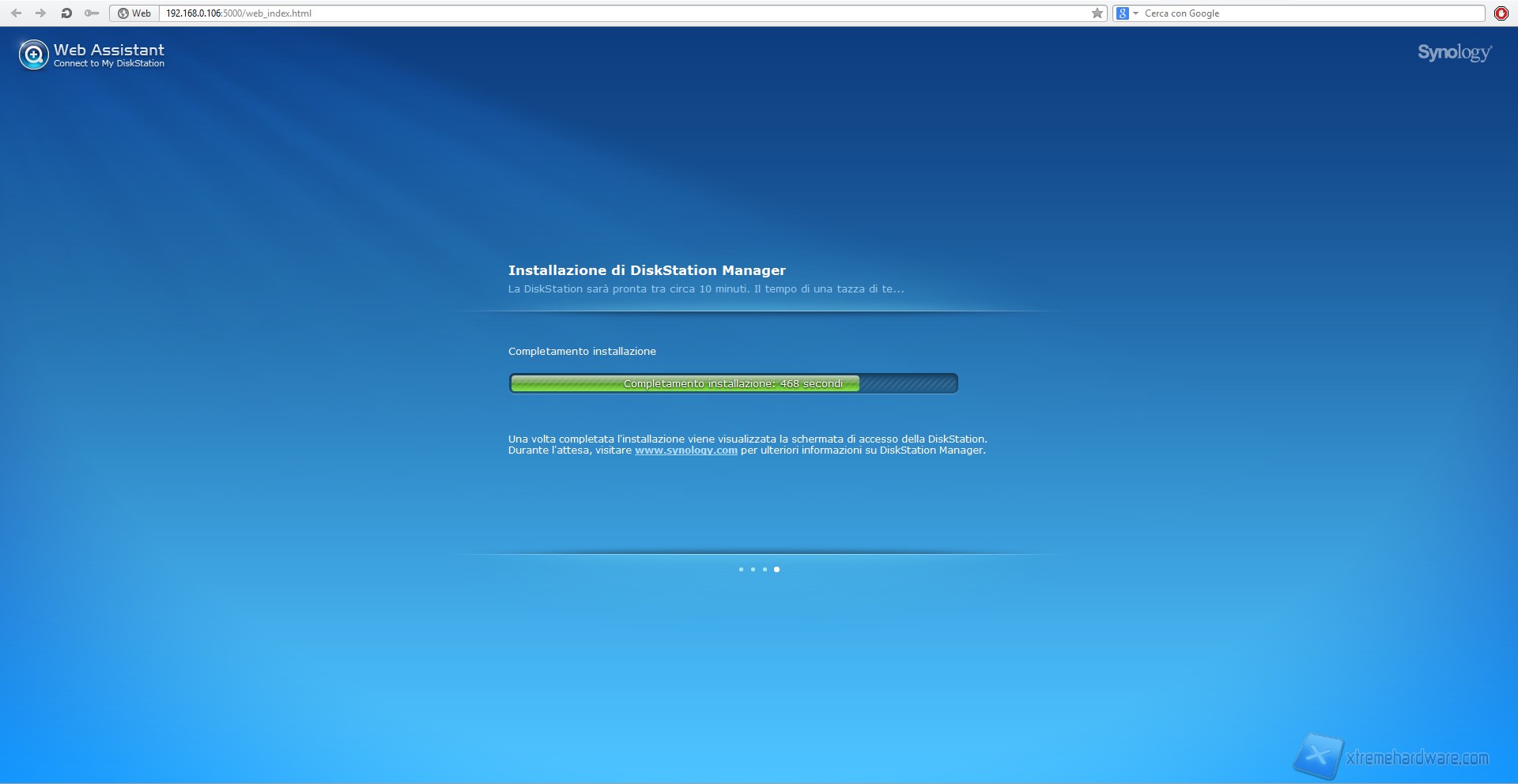1518x784 pixels.
Task: Select the active fourth wizard step dot
Action: coord(776,569)
